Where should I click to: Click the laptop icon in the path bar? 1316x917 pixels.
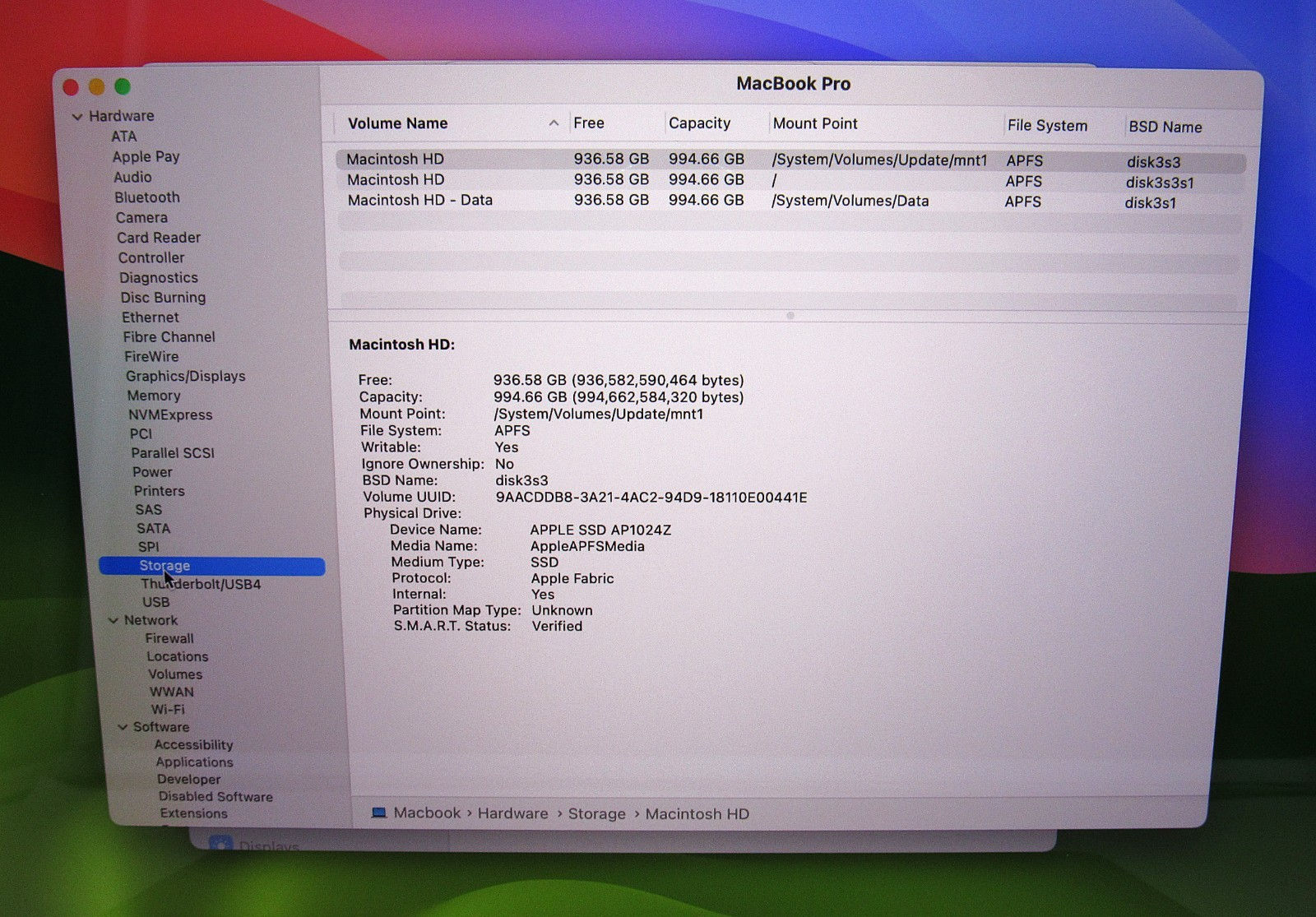378,813
